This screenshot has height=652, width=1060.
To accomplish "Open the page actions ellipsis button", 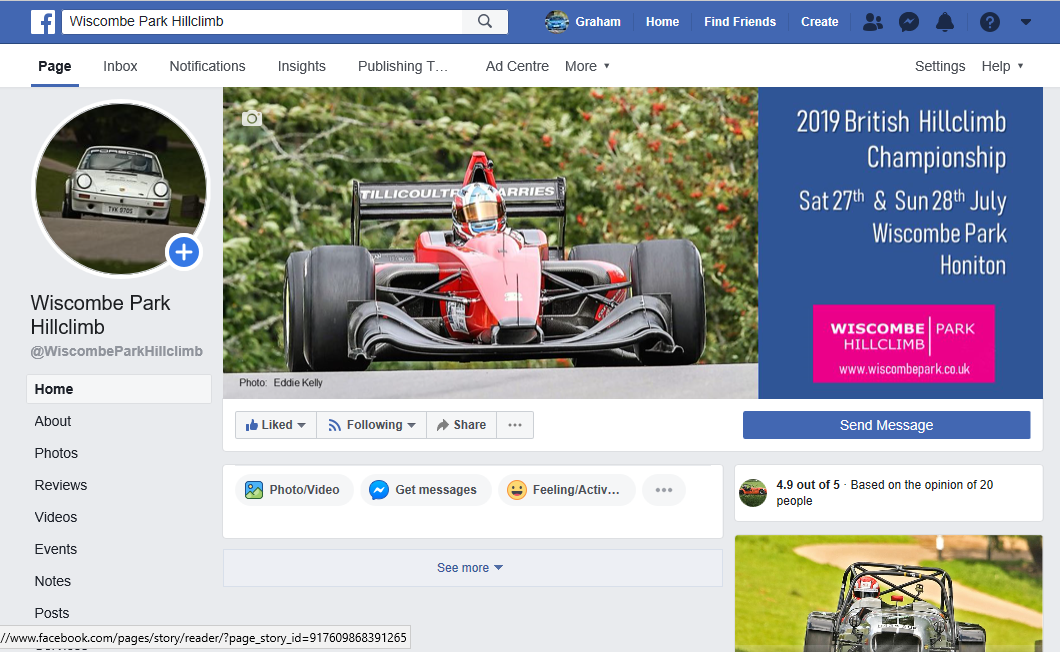I will point(515,425).
